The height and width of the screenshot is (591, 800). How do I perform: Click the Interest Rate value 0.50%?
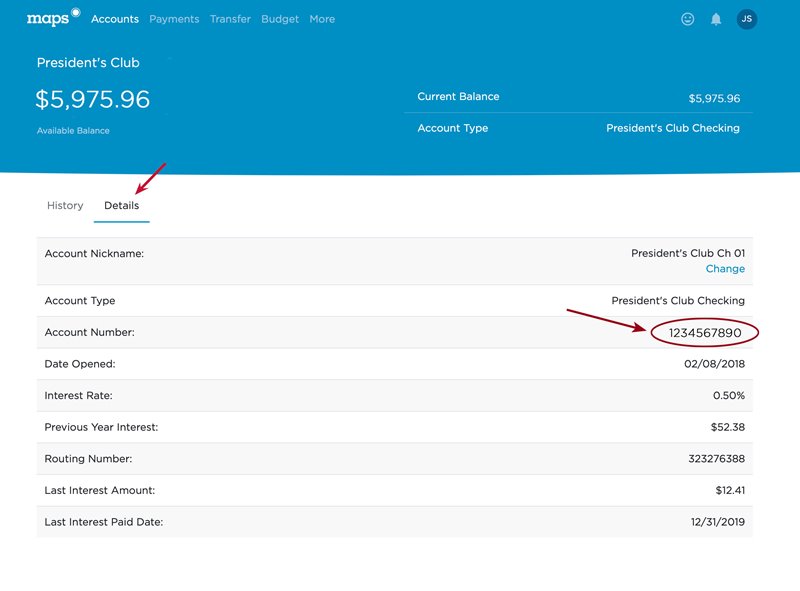[728, 396]
